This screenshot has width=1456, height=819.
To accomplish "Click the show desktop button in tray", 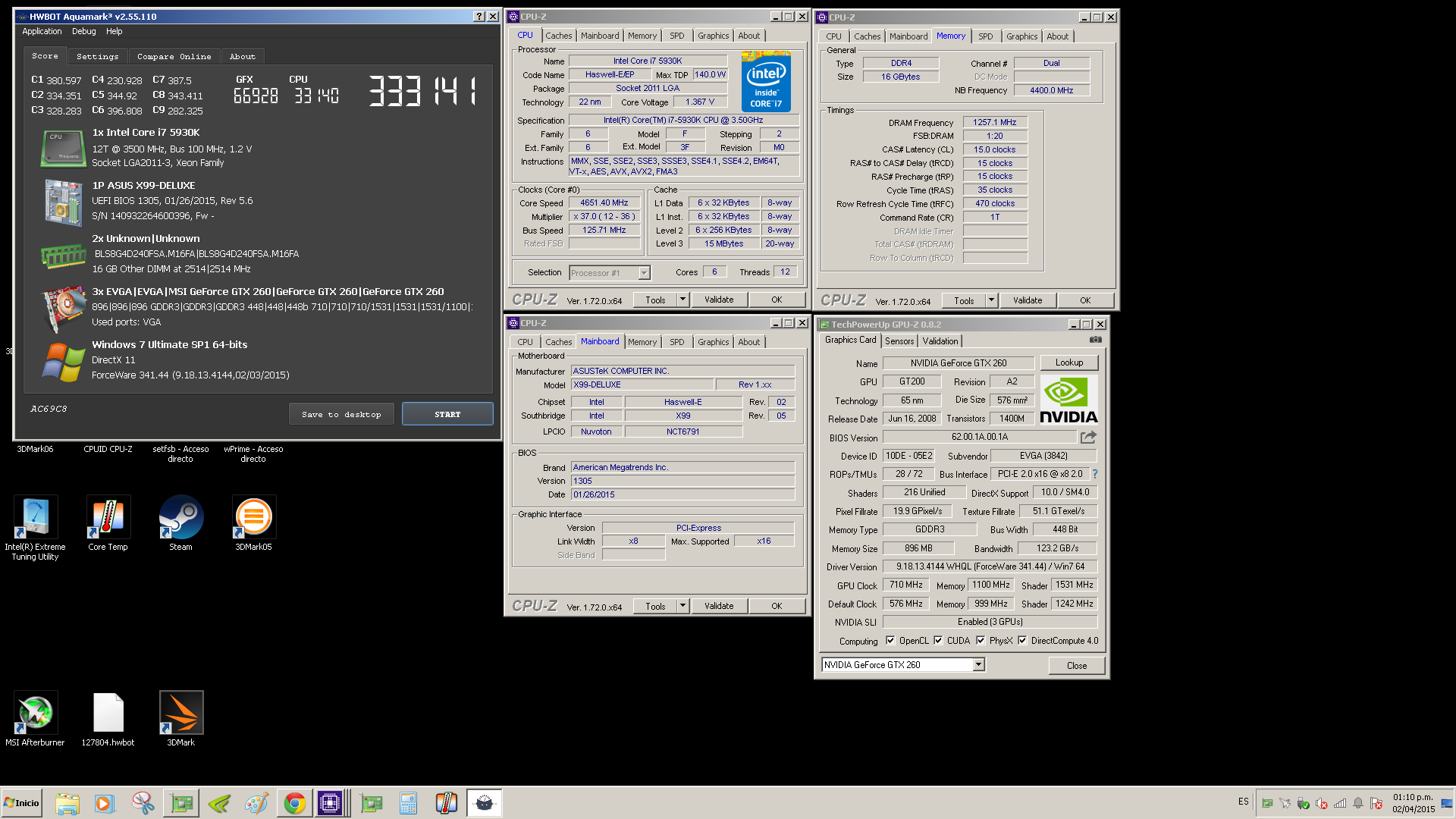I will coord(1448,803).
